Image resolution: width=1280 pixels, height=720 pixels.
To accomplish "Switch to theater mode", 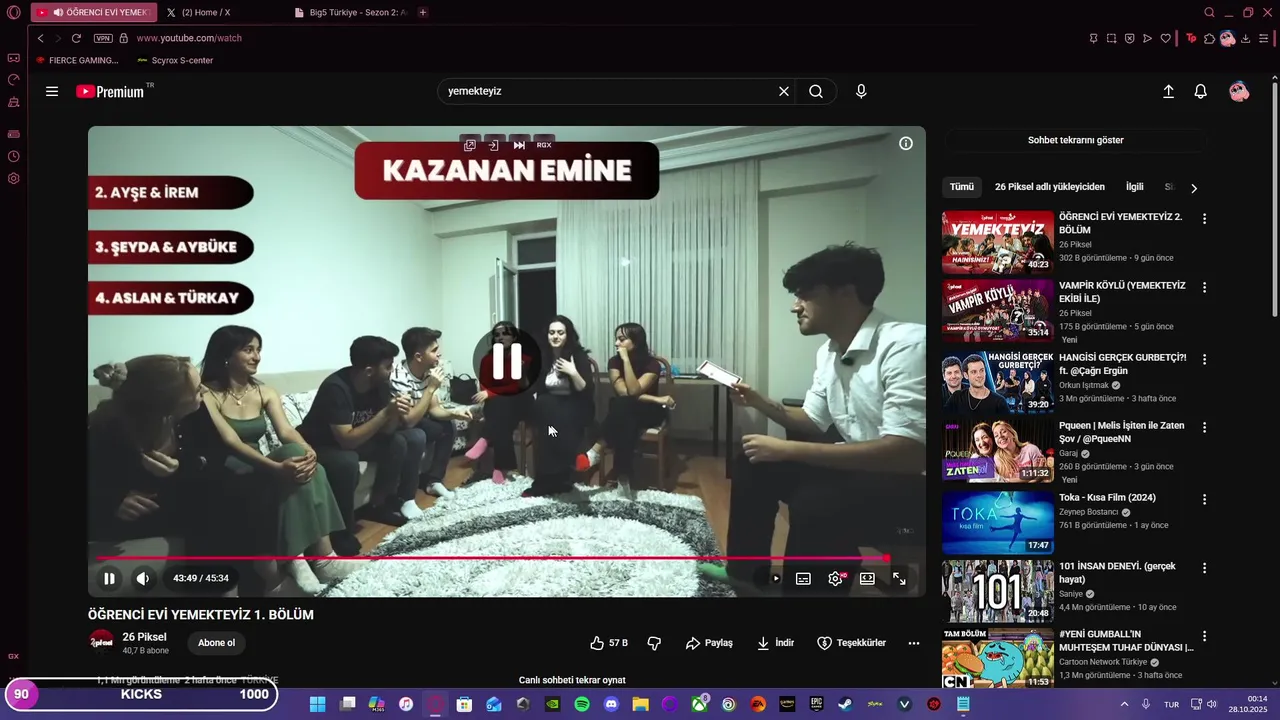I will tap(867, 578).
